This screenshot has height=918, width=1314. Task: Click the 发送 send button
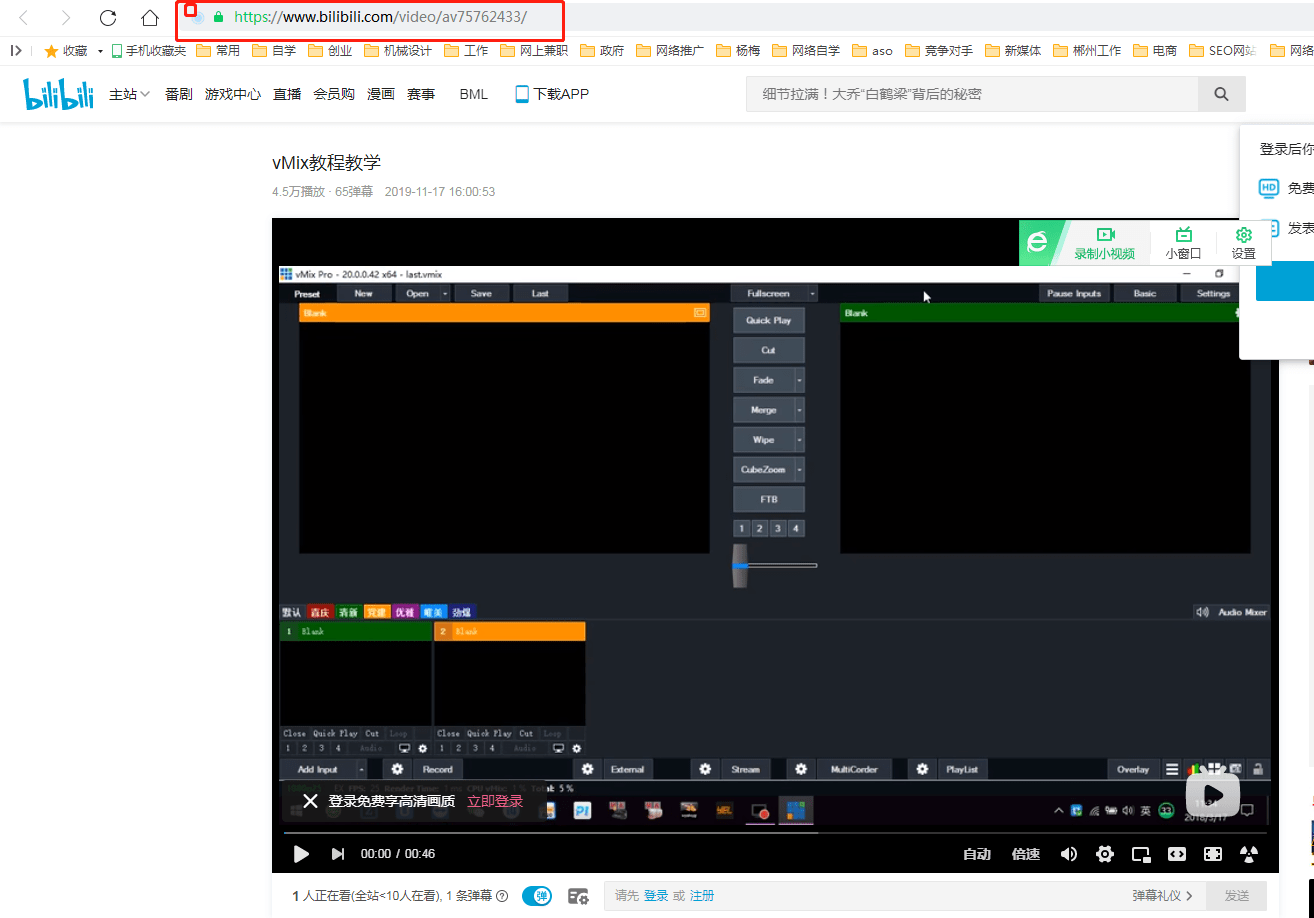pos(1237,896)
